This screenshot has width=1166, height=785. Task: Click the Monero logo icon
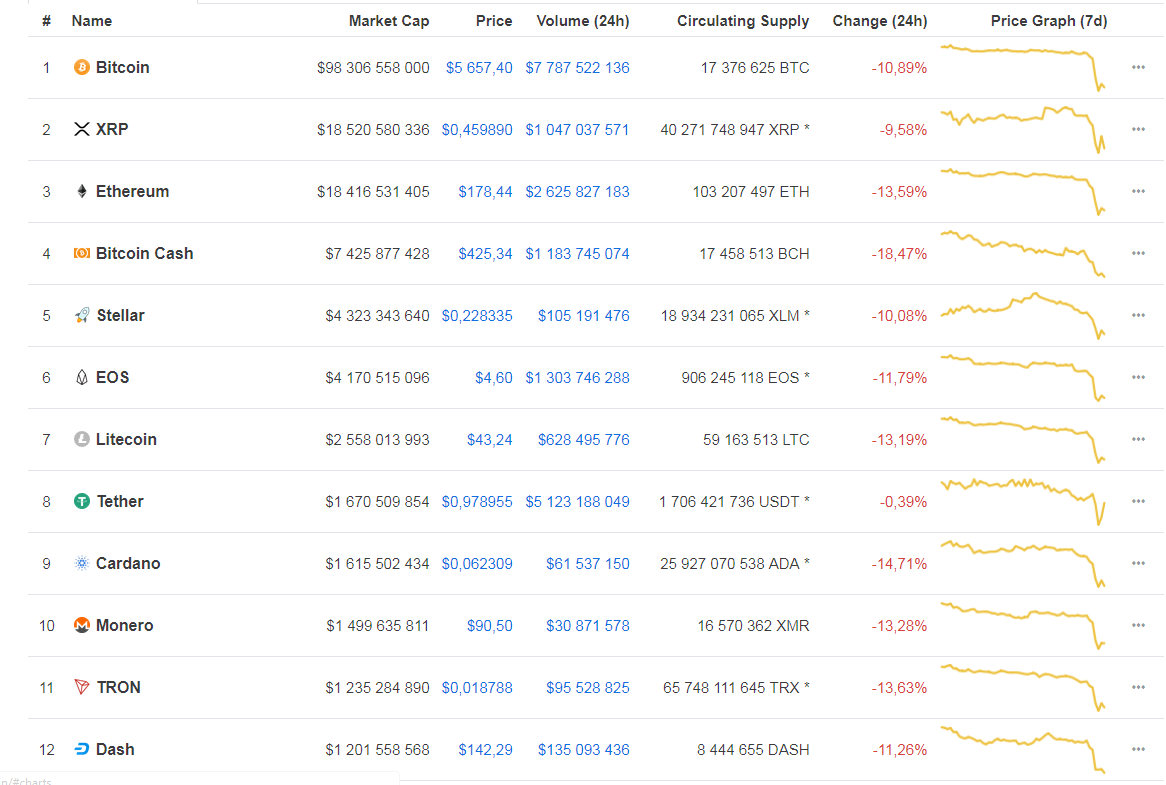(82, 625)
